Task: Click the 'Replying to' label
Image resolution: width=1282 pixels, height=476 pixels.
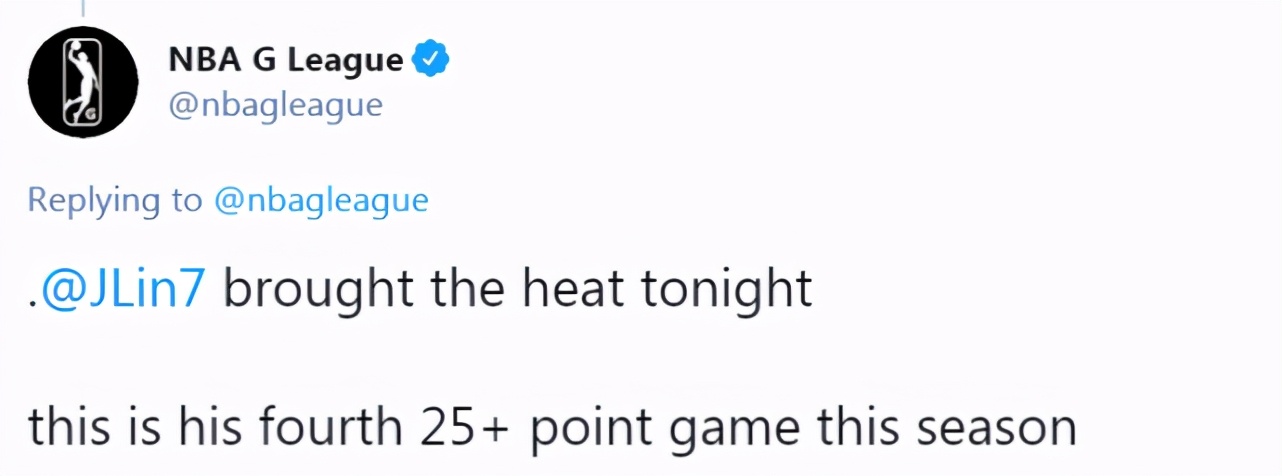Action: pos(115,200)
